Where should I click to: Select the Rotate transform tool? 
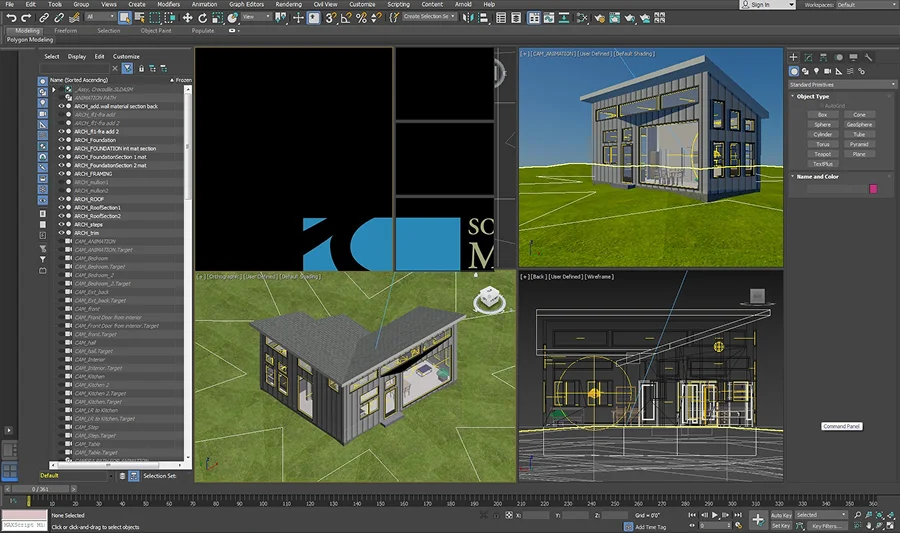[x=201, y=17]
